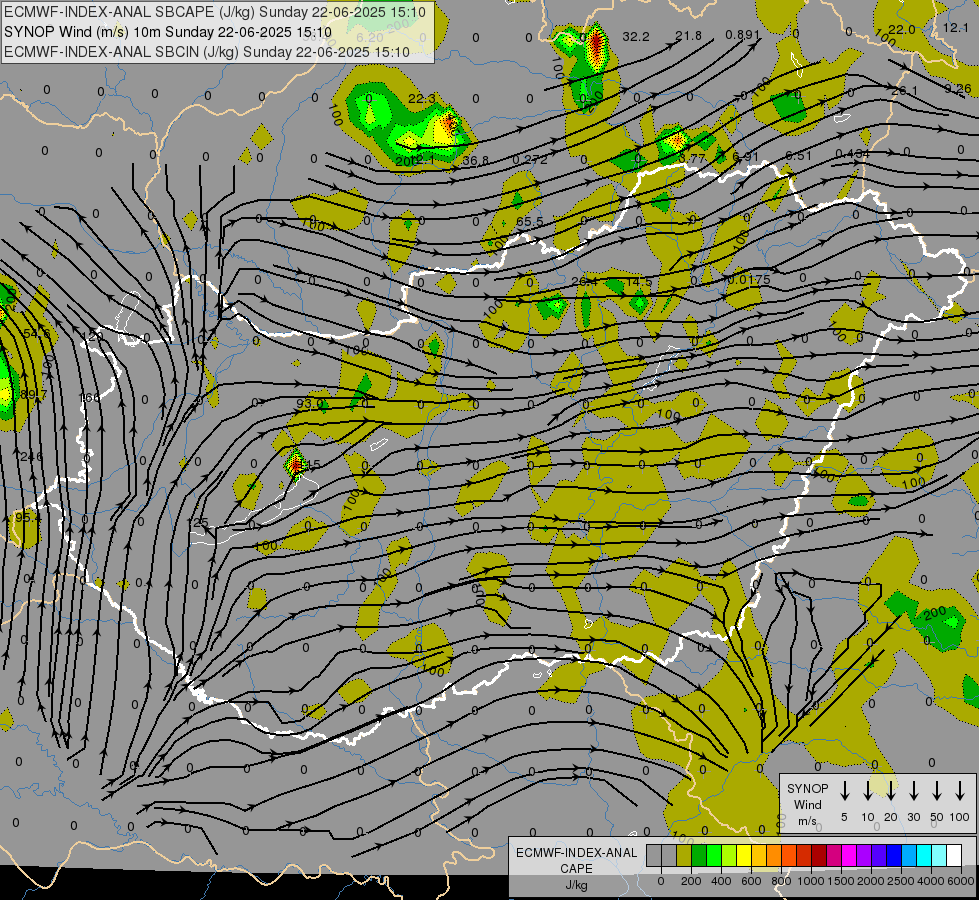Select the yellow-green swatch in the CAPE legend
Screen dimensions: 979x900
tap(729, 855)
